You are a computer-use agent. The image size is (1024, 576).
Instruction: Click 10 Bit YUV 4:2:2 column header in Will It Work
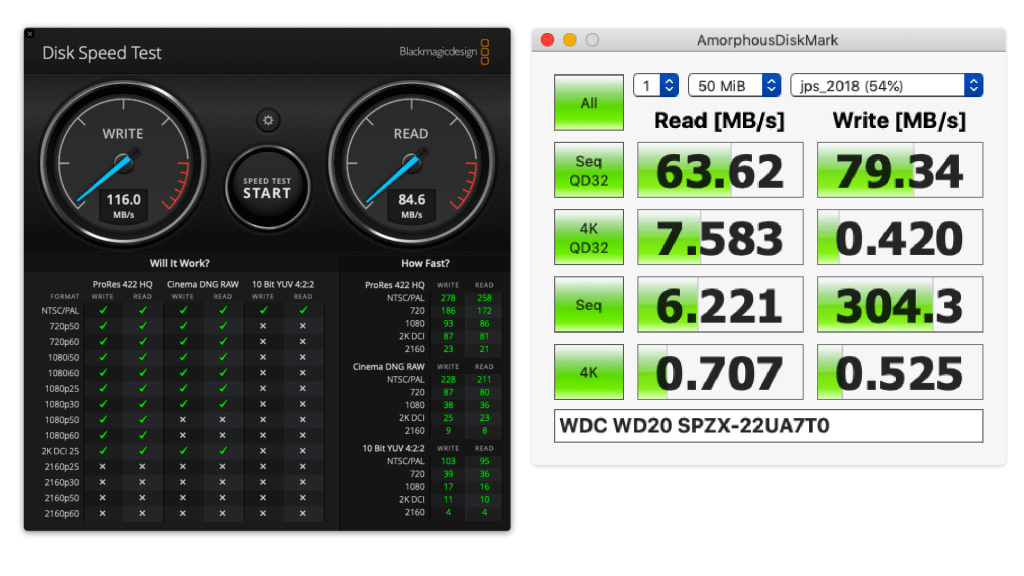tap(283, 285)
